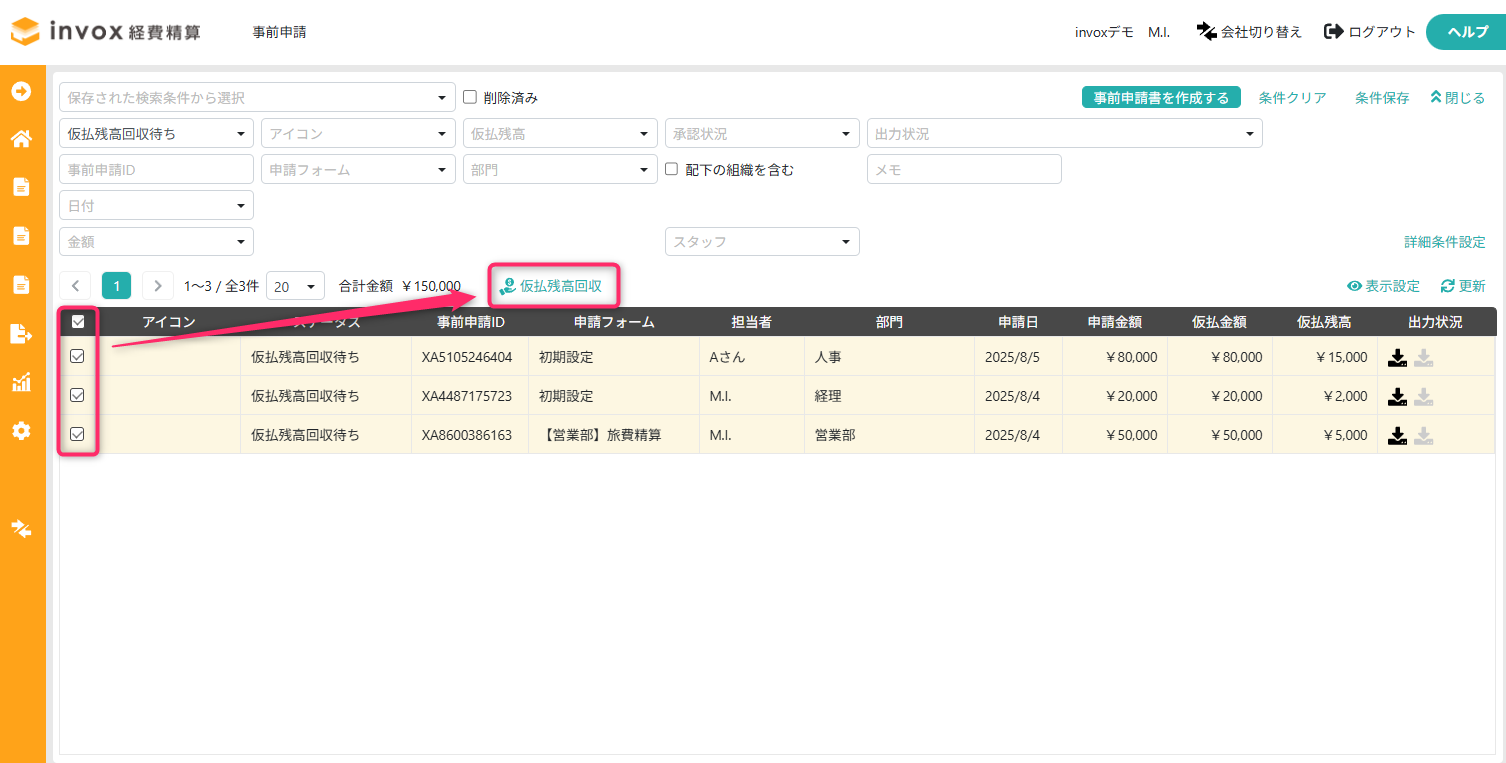Download output for application XA5105246404

pos(1398,357)
